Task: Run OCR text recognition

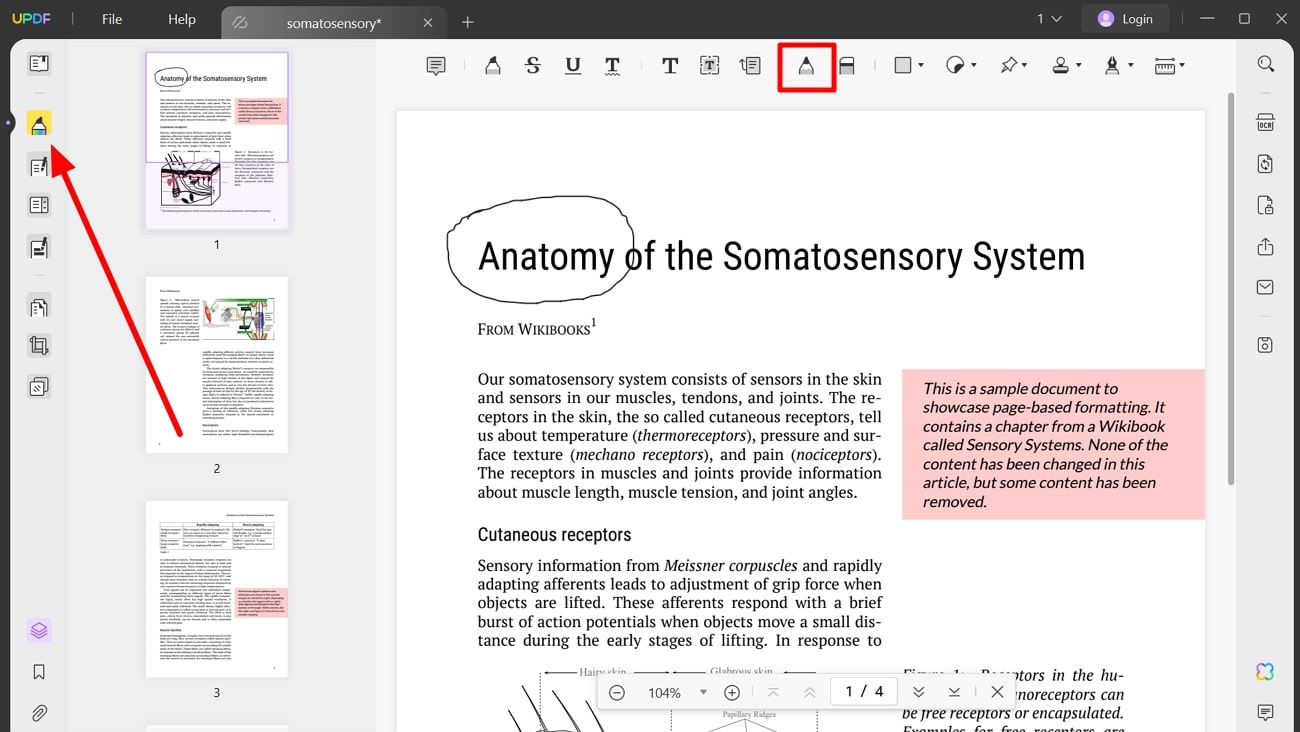Action: click(1265, 123)
